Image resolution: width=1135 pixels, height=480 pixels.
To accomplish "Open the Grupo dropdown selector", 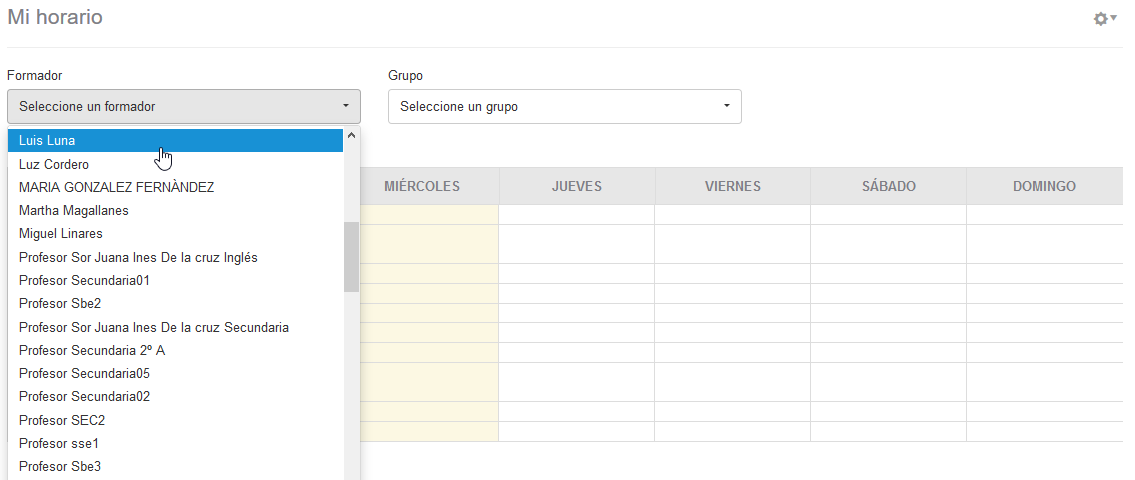I will [x=564, y=106].
